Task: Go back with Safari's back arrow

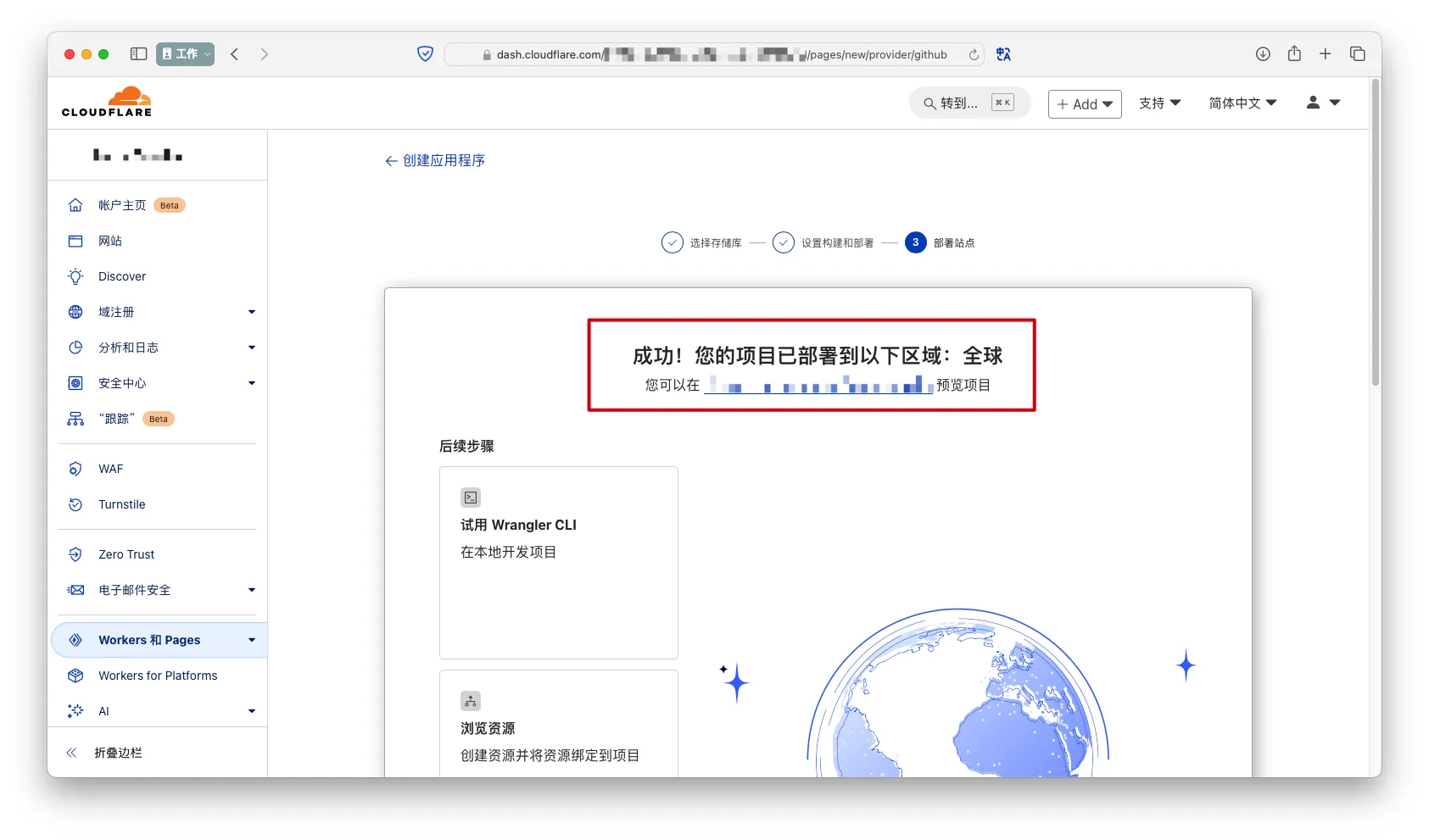Action: (235, 54)
